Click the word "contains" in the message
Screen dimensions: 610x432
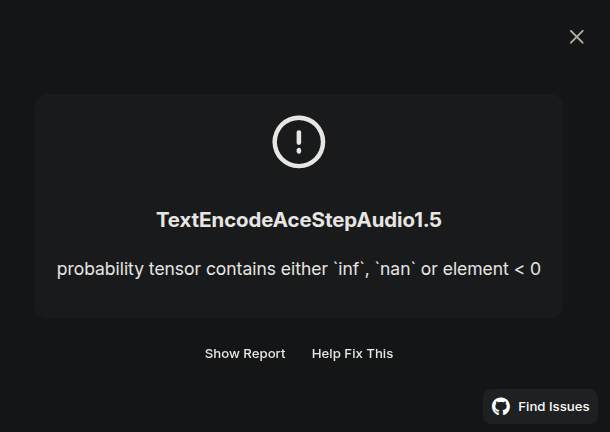point(238,269)
